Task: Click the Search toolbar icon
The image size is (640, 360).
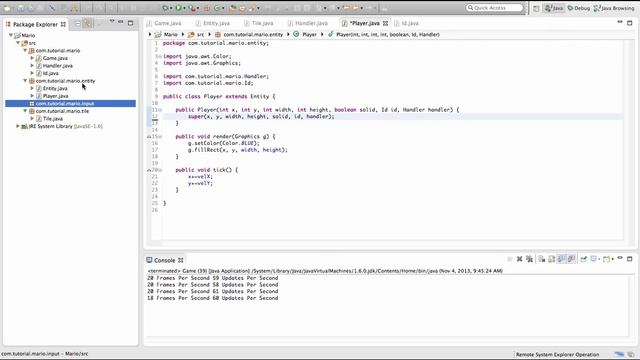Action: coord(253,8)
